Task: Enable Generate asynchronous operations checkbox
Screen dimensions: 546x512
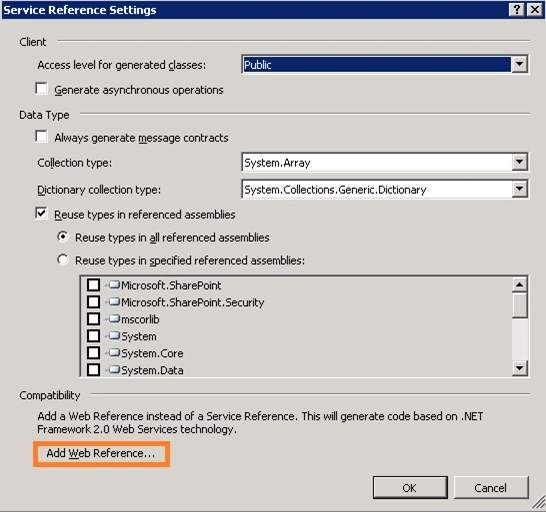Action: (x=41, y=88)
